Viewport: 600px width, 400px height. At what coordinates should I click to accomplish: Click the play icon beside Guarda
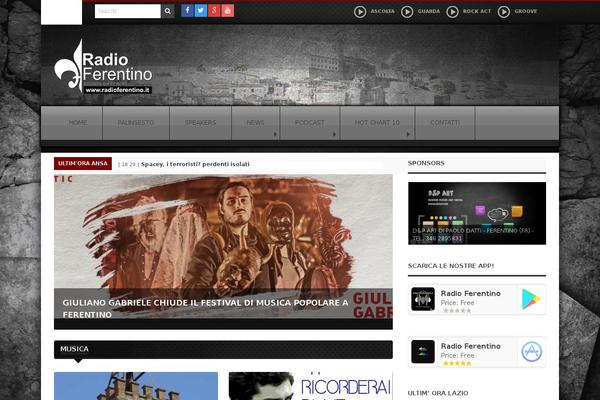pyautogui.click(x=407, y=12)
